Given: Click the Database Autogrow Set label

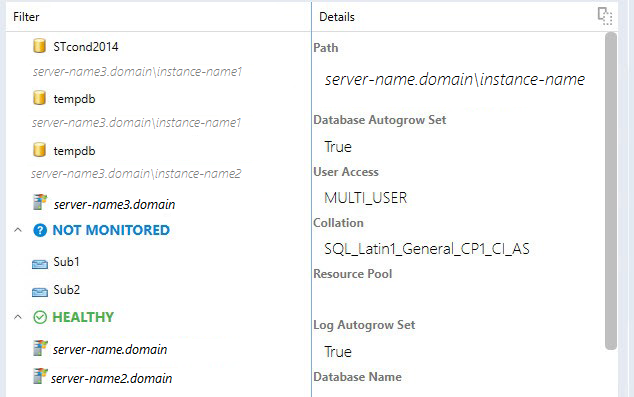Looking at the screenshot, I should click(x=380, y=120).
